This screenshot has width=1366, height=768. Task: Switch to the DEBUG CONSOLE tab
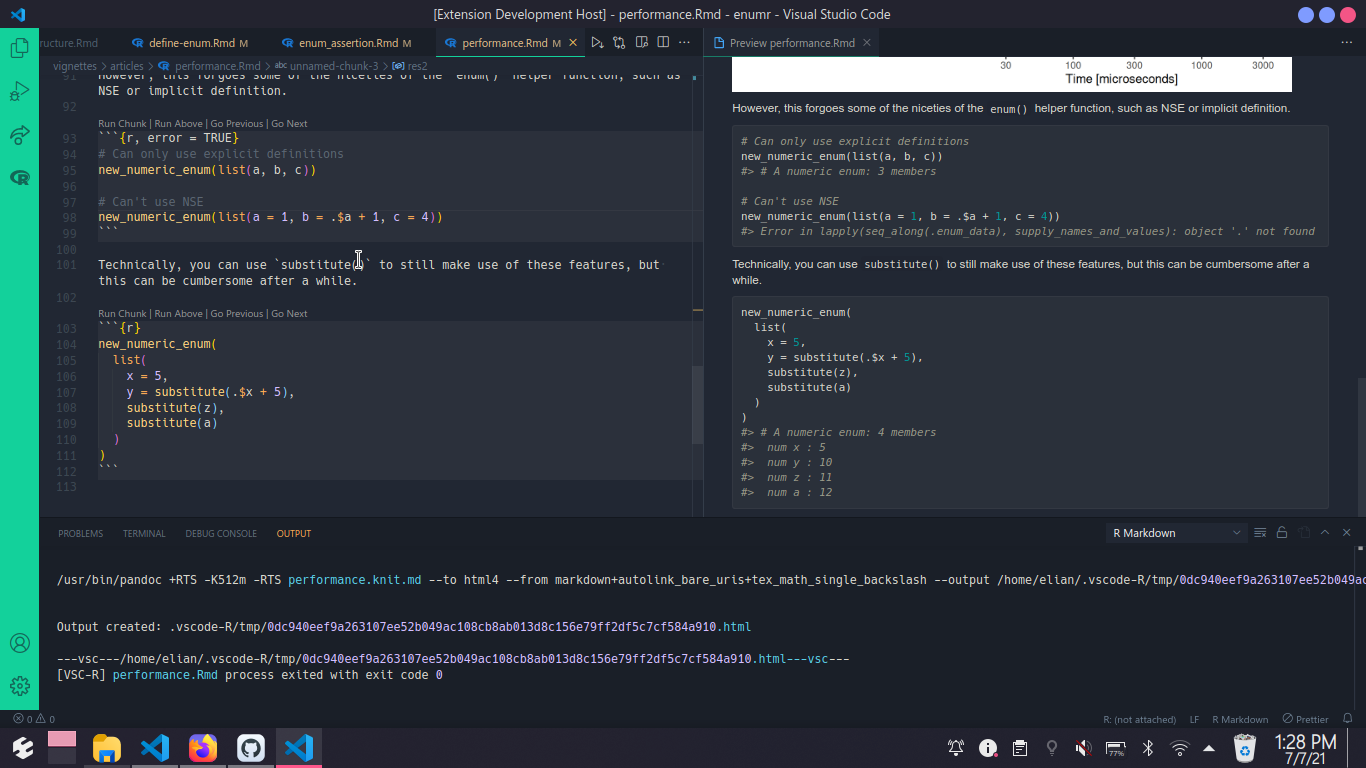[221, 534]
